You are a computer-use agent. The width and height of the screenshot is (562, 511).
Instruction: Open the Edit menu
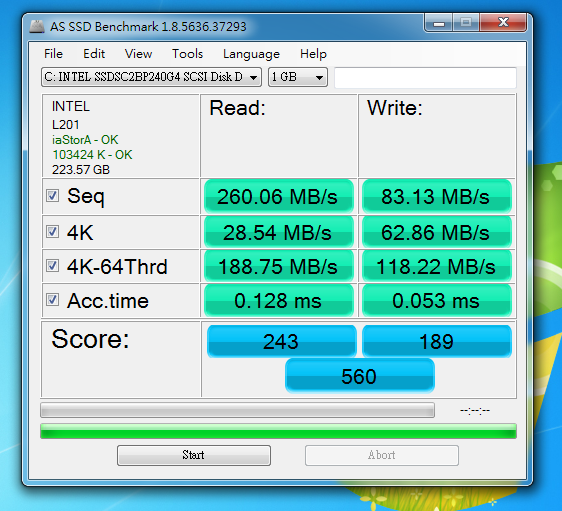coord(94,54)
